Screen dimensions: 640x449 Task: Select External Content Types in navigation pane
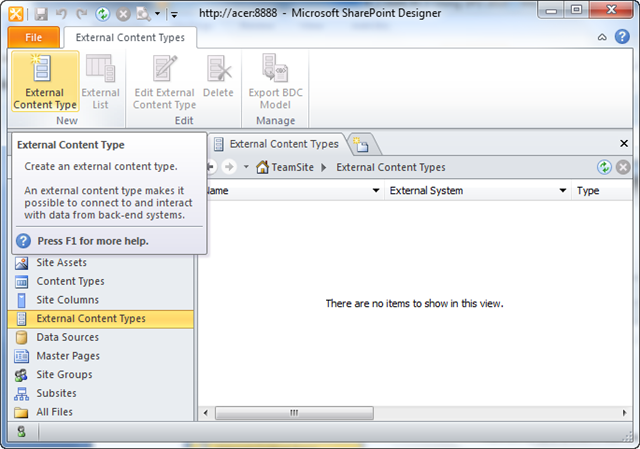pos(100,319)
